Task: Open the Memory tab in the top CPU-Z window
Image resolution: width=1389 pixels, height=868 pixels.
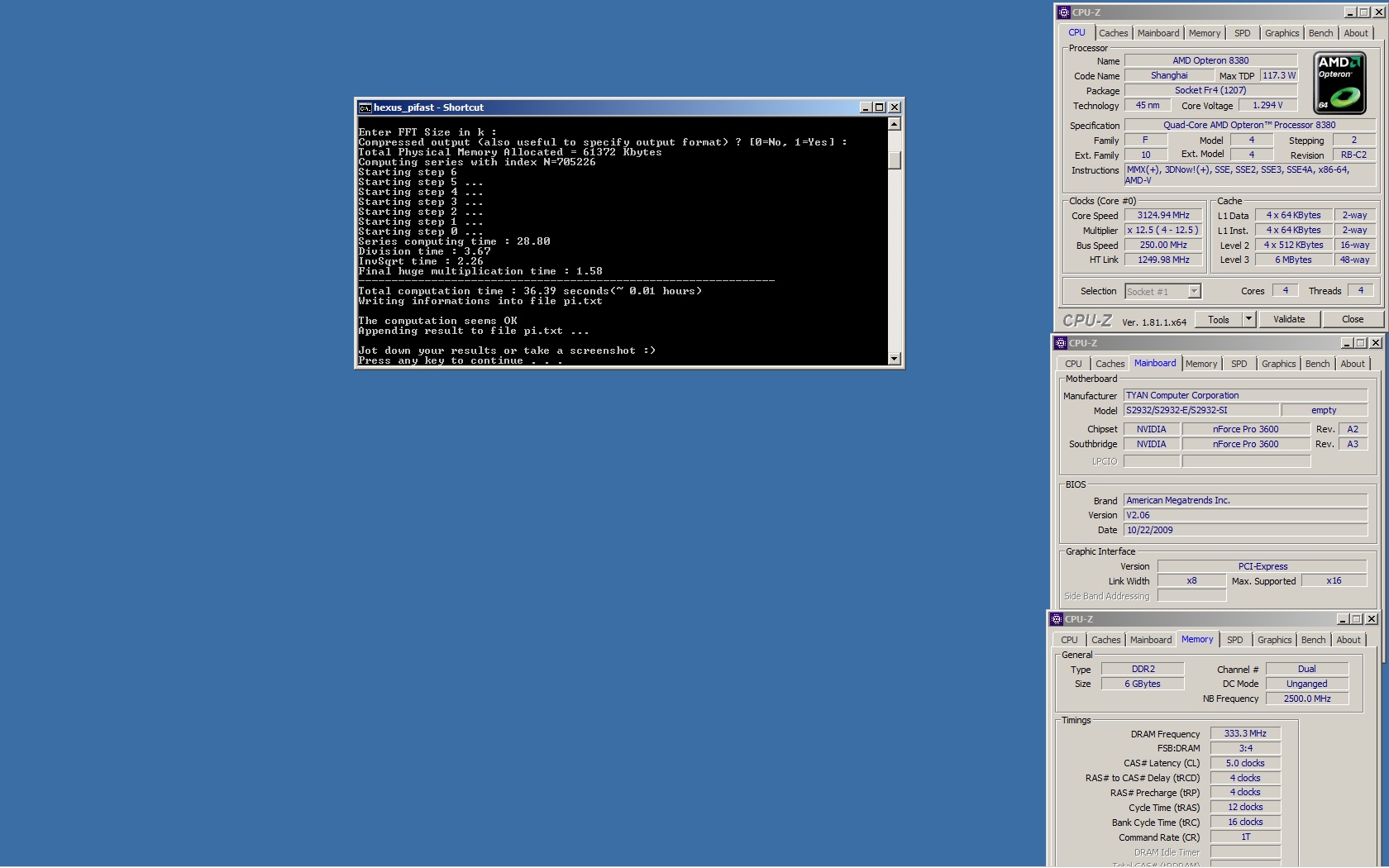Action: (1205, 33)
